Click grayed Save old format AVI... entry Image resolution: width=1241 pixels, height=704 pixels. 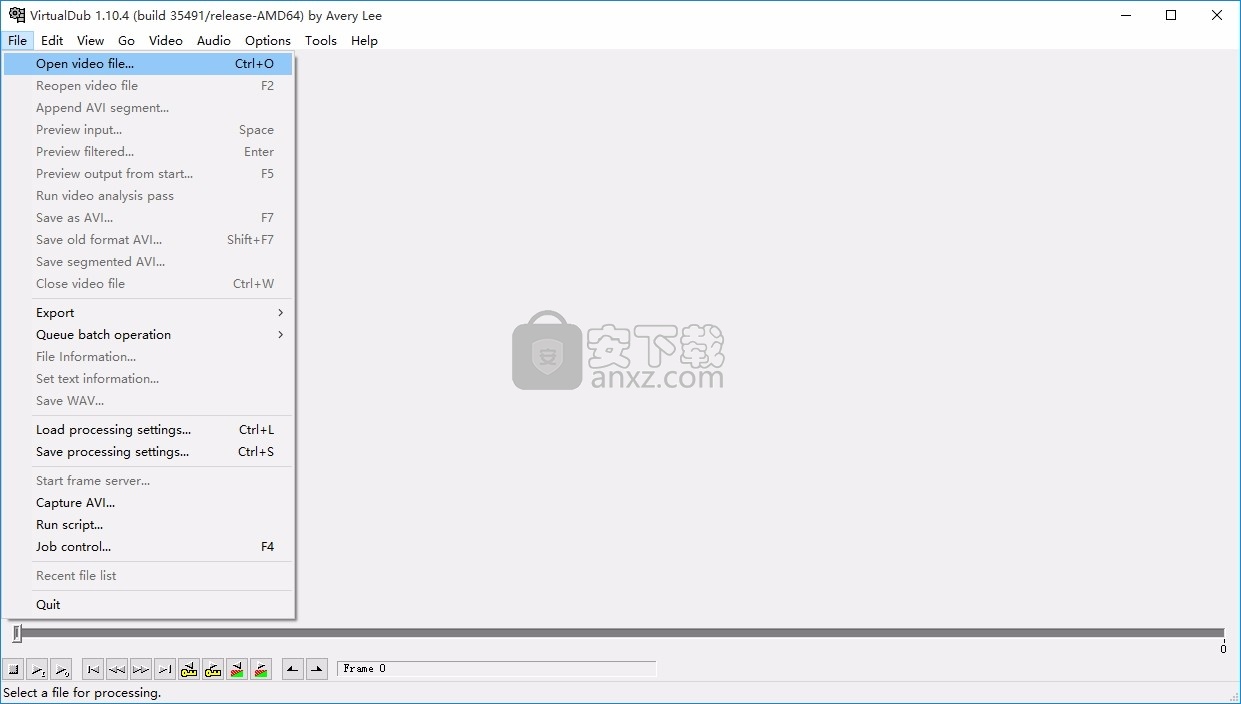pos(148,240)
